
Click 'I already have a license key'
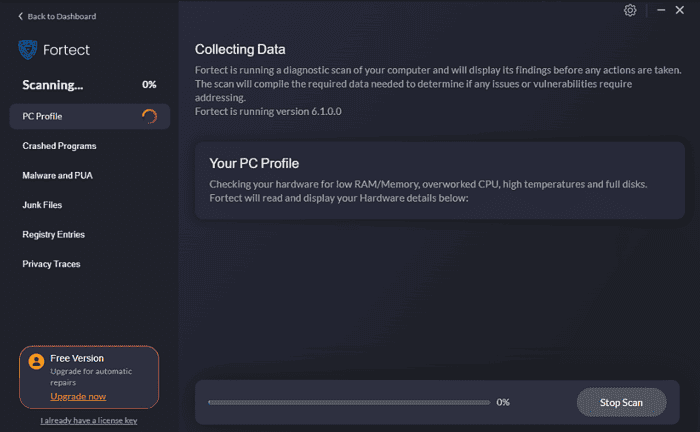[89, 421]
